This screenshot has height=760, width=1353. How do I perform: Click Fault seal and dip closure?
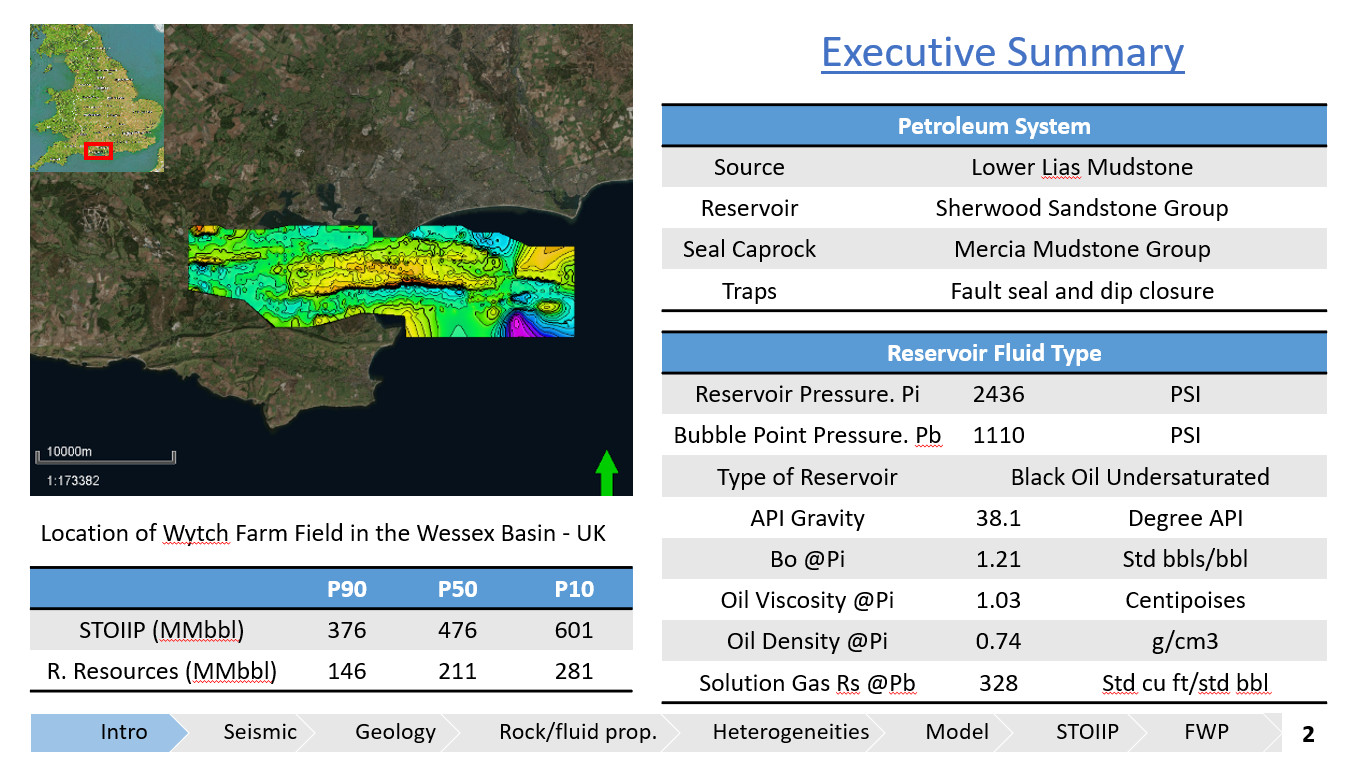[x=1082, y=291]
